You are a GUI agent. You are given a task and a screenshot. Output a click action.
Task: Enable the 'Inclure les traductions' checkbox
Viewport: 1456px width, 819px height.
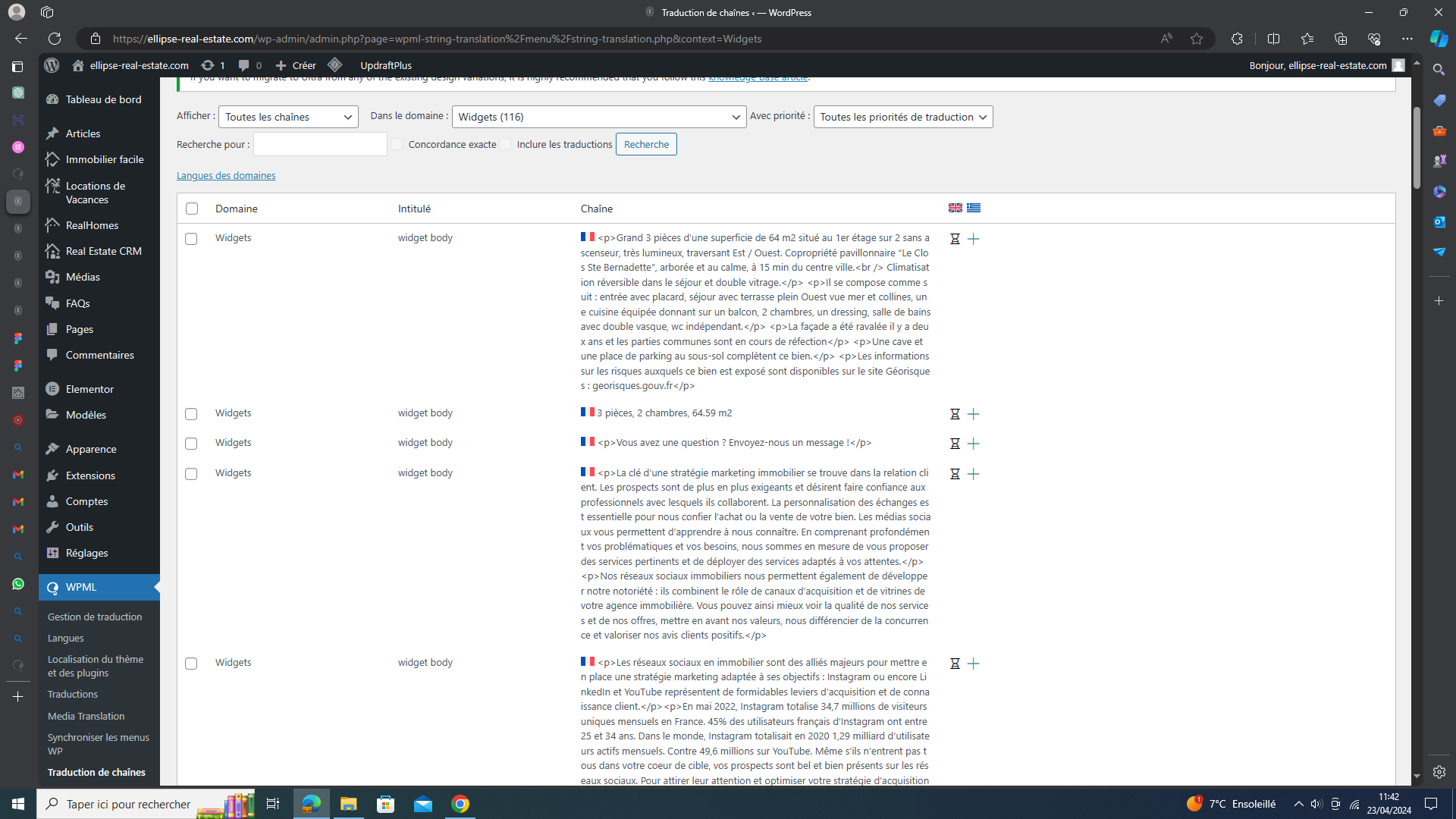pos(506,144)
